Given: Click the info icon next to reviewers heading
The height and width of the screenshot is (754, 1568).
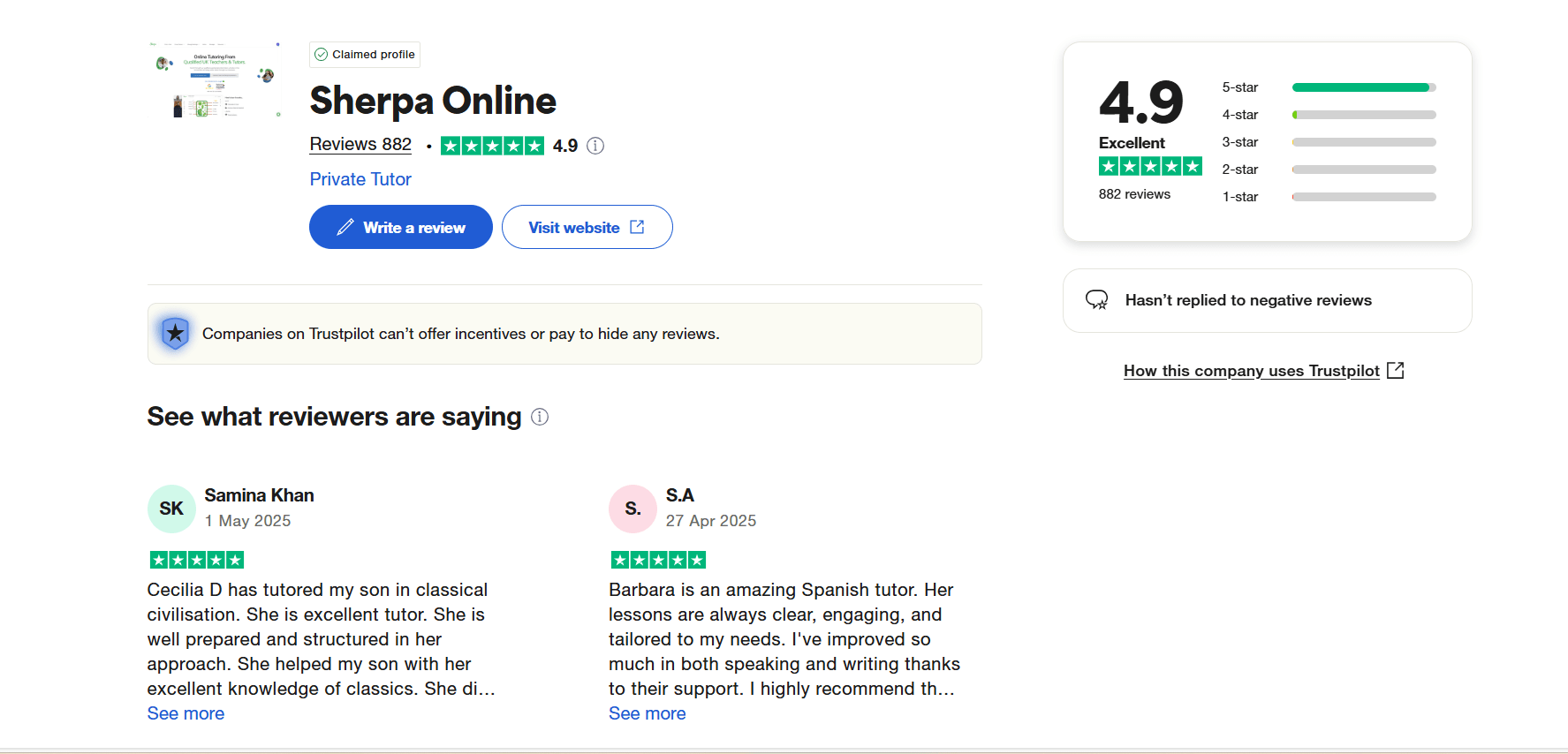Looking at the screenshot, I should [x=540, y=417].
